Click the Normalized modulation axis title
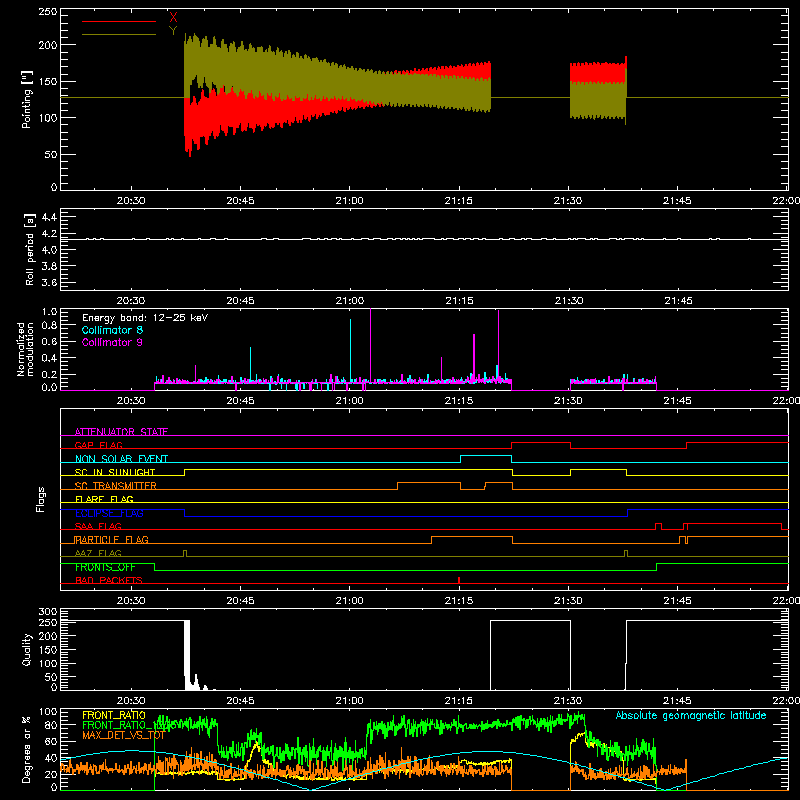Image resolution: width=800 pixels, height=800 pixels. pyautogui.click(x=24, y=349)
